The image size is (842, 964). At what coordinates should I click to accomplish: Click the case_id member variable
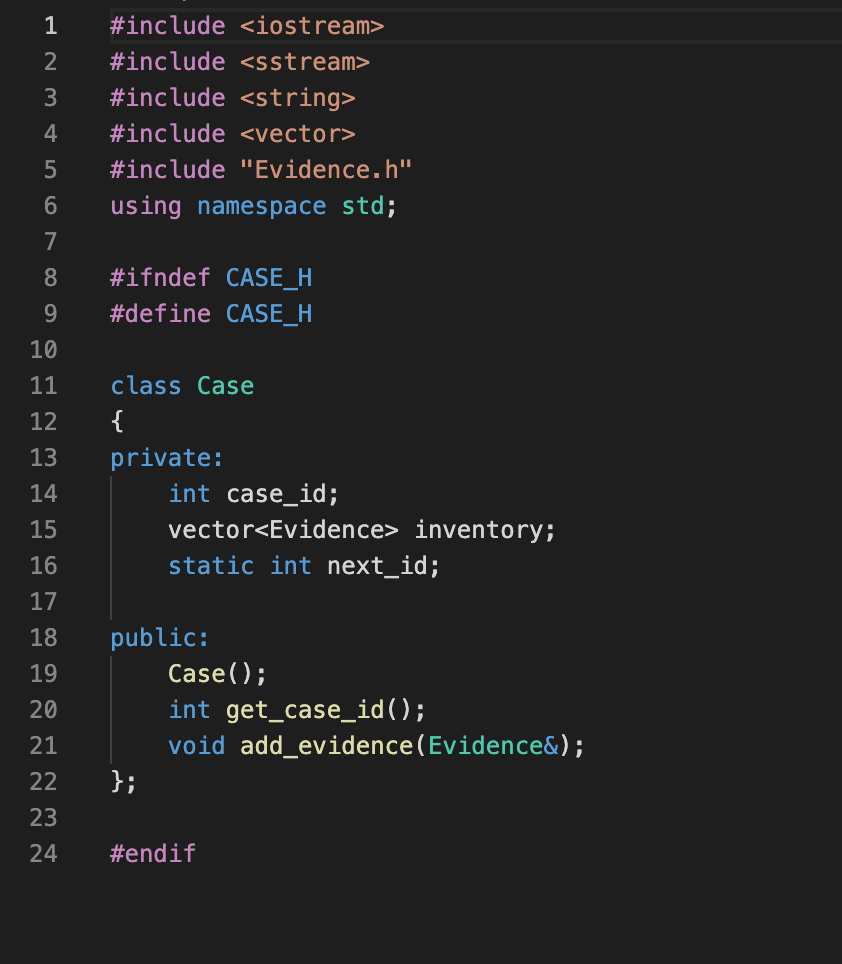tap(276, 494)
